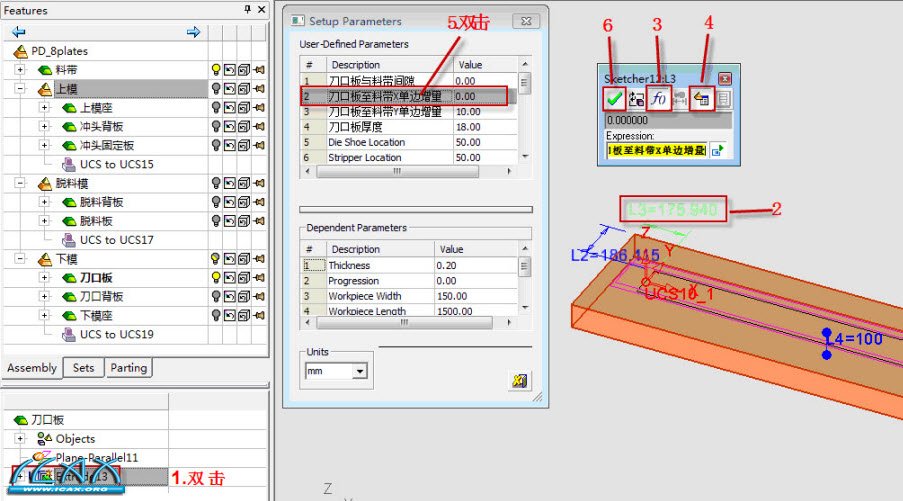Select UCS to UCS19 tree item
903x501 pixels.
point(117,334)
